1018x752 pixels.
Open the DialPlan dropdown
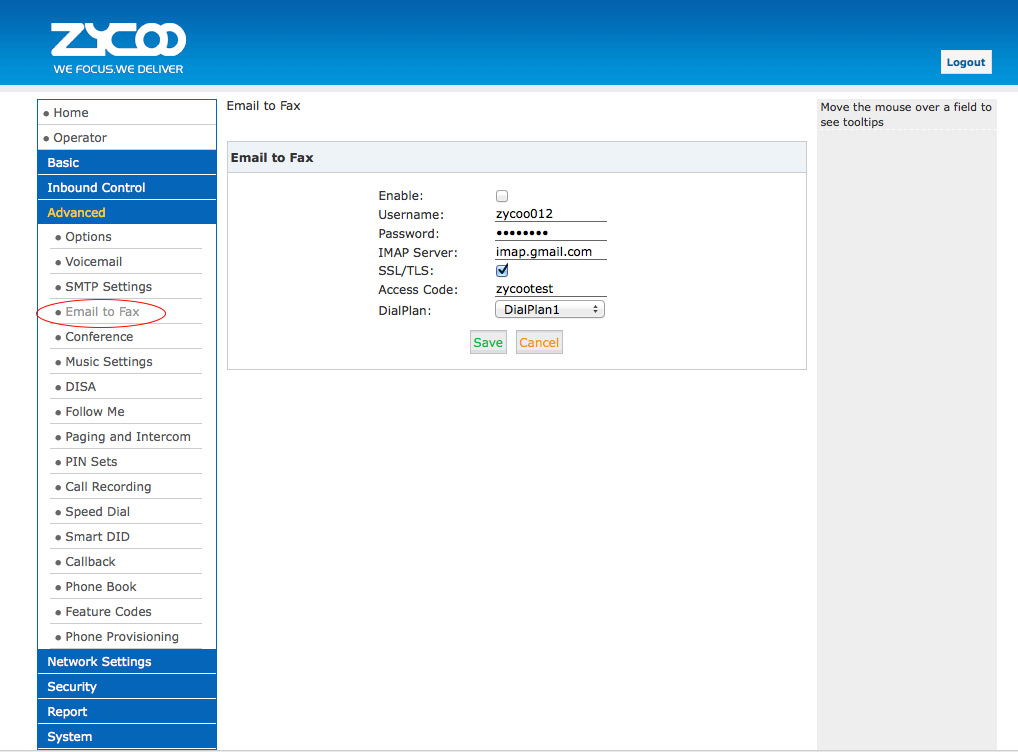click(550, 310)
